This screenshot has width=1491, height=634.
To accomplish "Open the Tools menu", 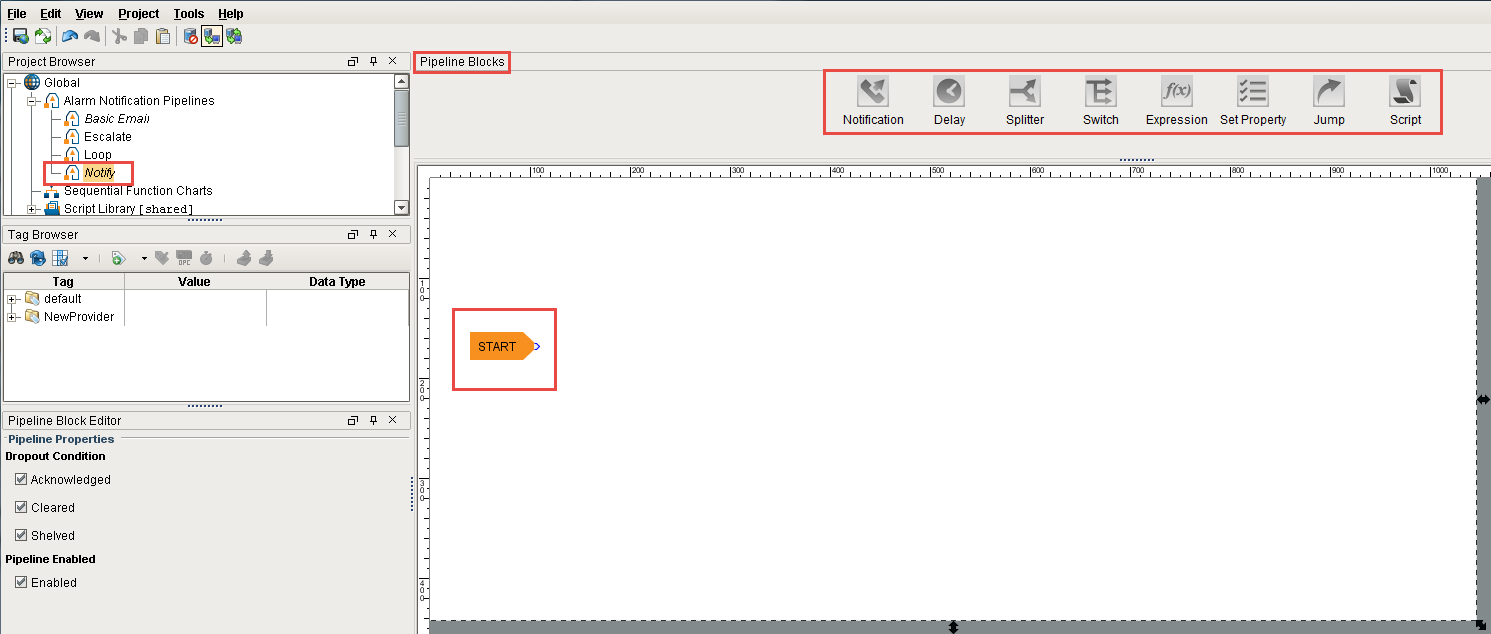I will click(188, 13).
